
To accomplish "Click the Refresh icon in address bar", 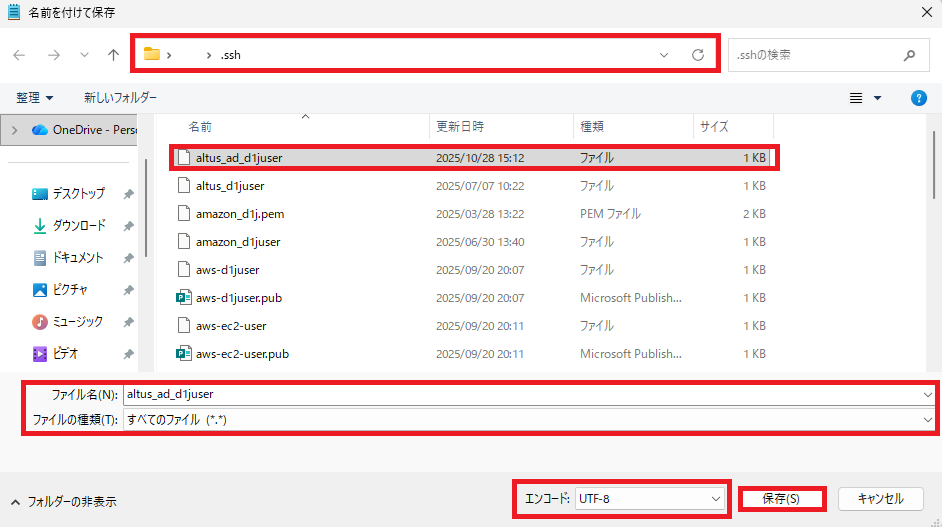I will click(x=698, y=55).
